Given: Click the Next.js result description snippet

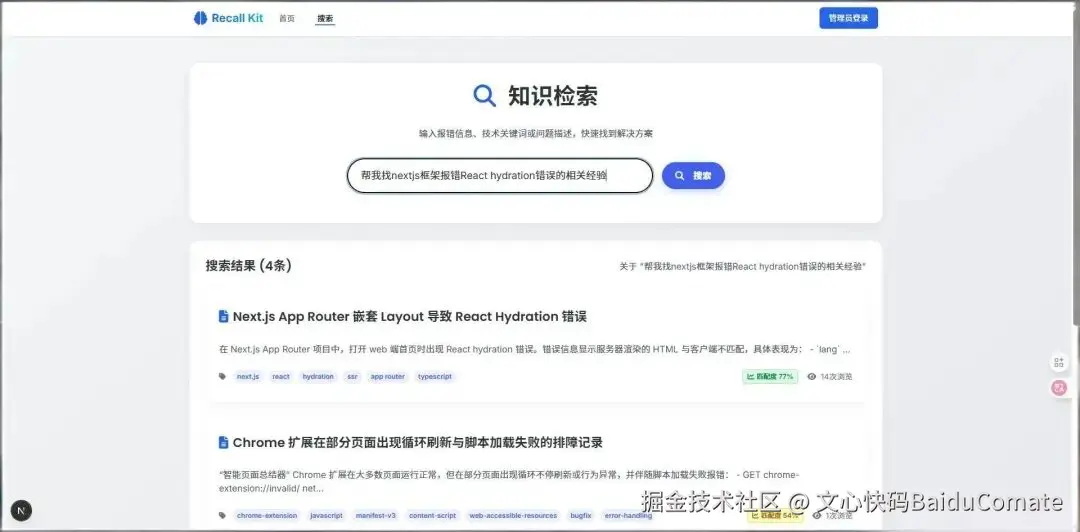Looking at the screenshot, I should pyautogui.click(x=534, y=349).
